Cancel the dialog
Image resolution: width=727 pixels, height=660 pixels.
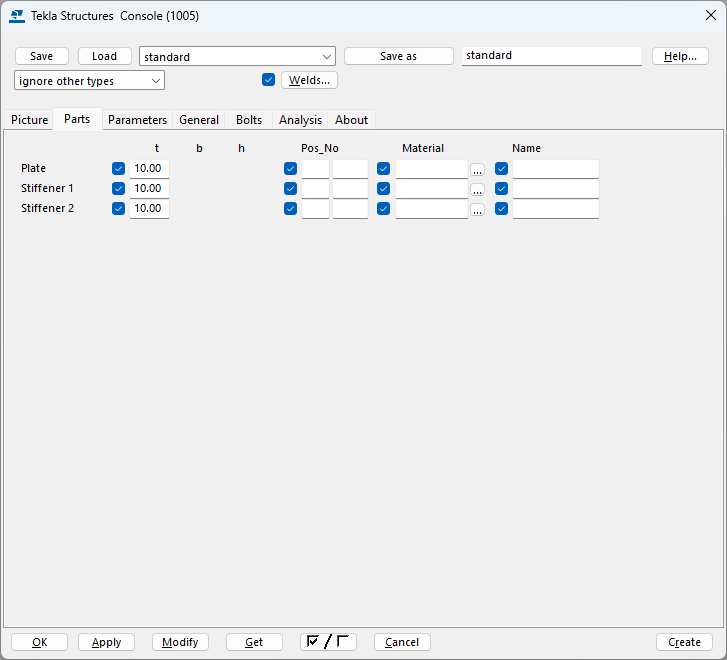coord(402,642)
